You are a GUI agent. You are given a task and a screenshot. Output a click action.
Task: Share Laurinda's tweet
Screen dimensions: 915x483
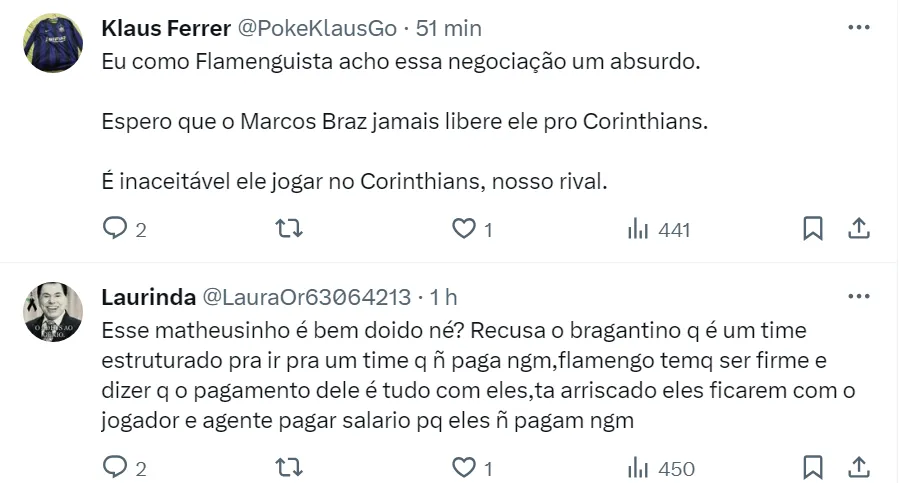pyautogui.click(x=858, y=467)
